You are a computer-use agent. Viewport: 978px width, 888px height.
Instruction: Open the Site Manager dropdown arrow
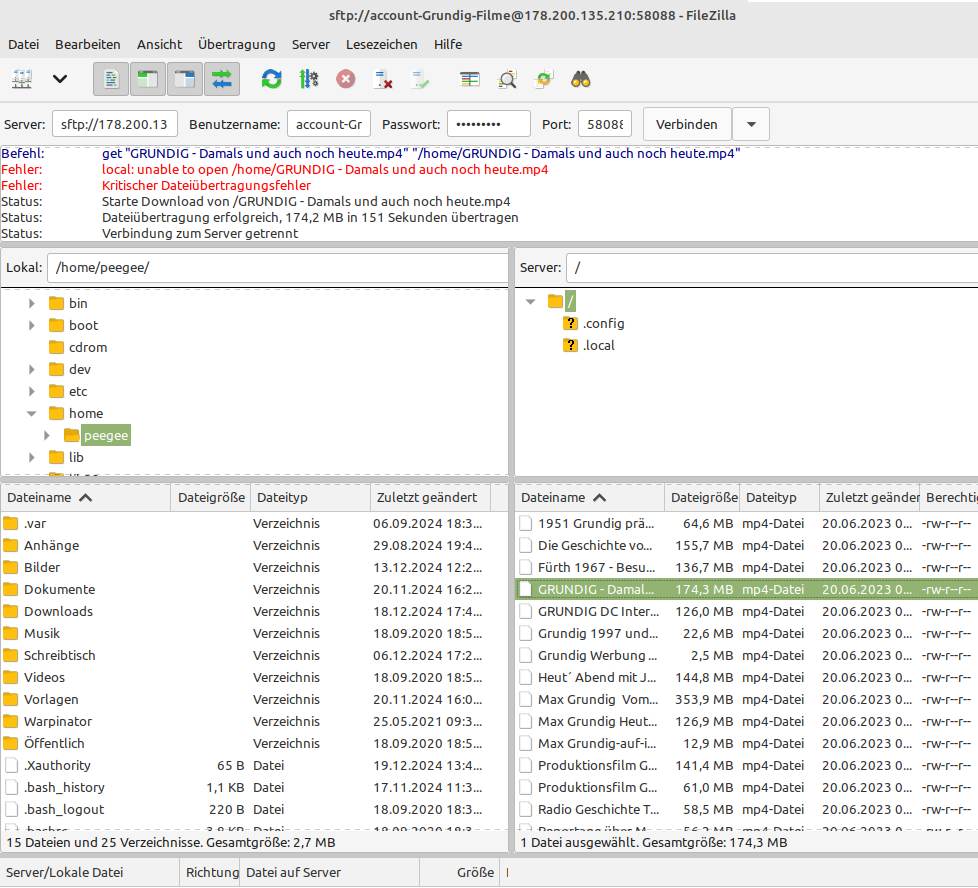60,79
